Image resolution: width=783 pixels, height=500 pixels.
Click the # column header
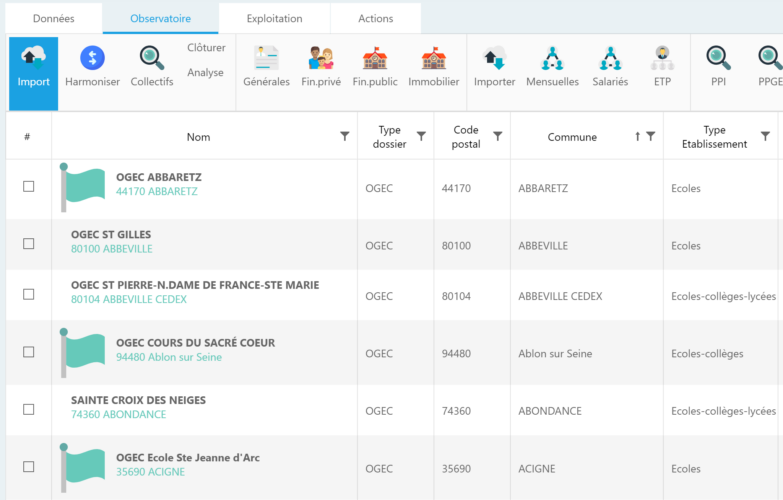click(x=27, y=137)
